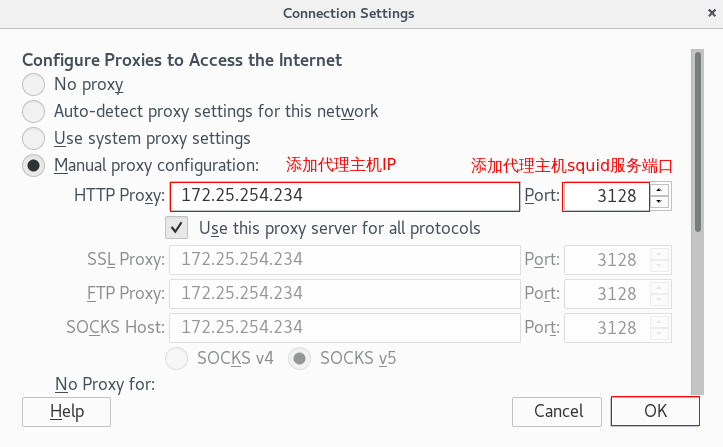723x447 pixels.
Task: Click the HTTP Proxy port number field
Action: point(606,196)
